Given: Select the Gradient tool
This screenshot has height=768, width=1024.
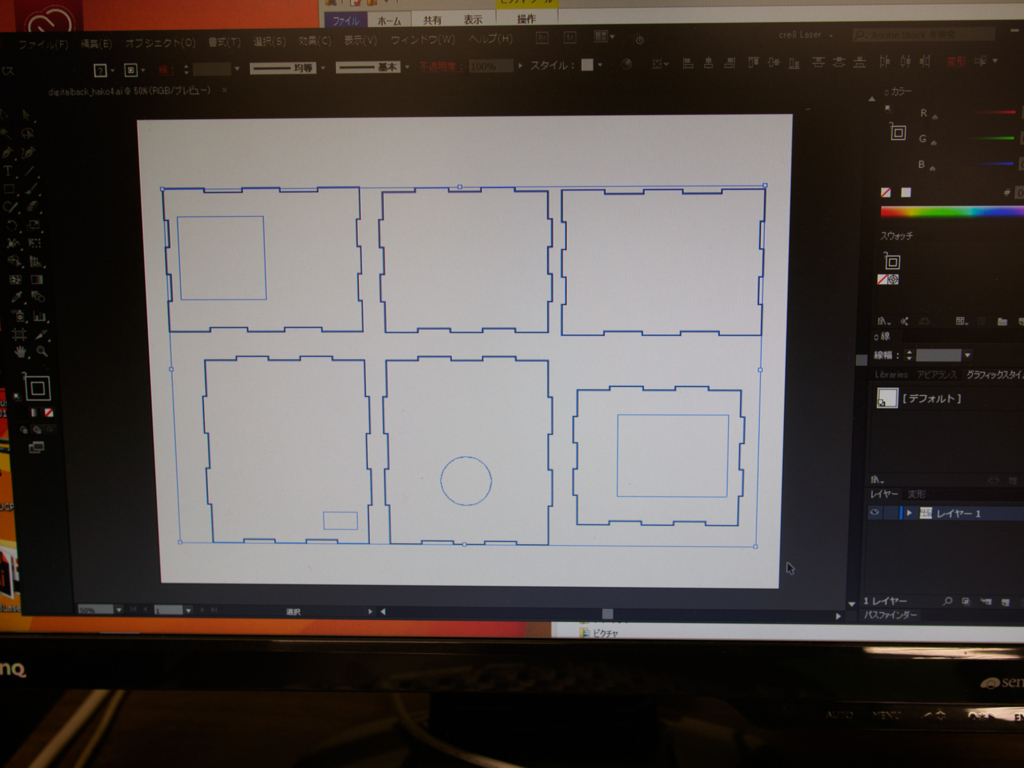Looking at the screenshot, I should click(37, 280).
